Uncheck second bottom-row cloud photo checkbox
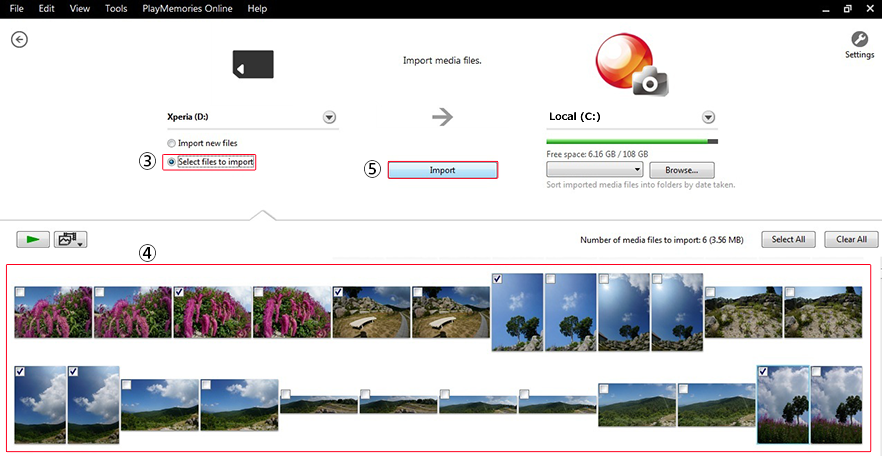 point(73,372)
